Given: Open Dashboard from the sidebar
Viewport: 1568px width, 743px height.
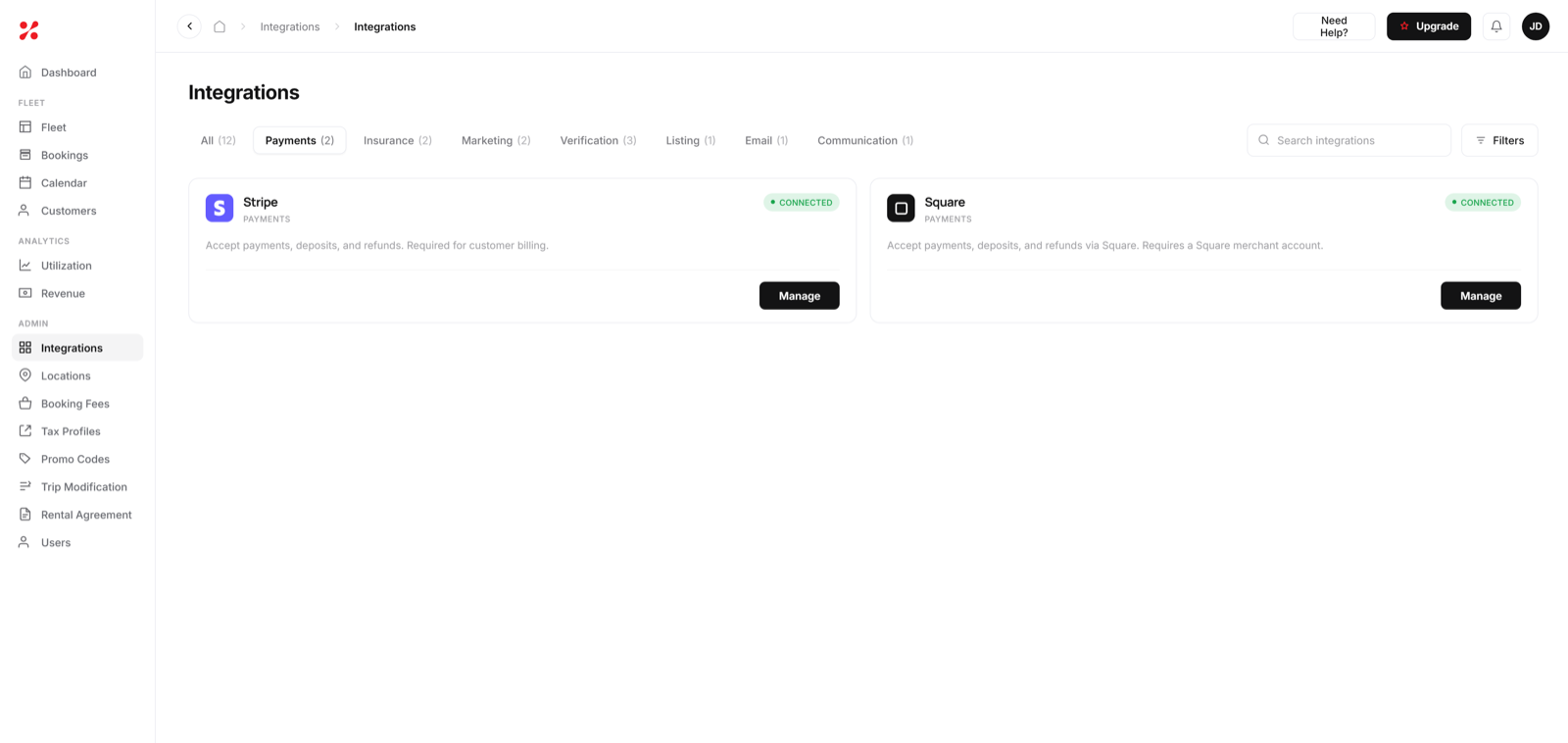Looking at the screenshot, I should tap(77, 73).
